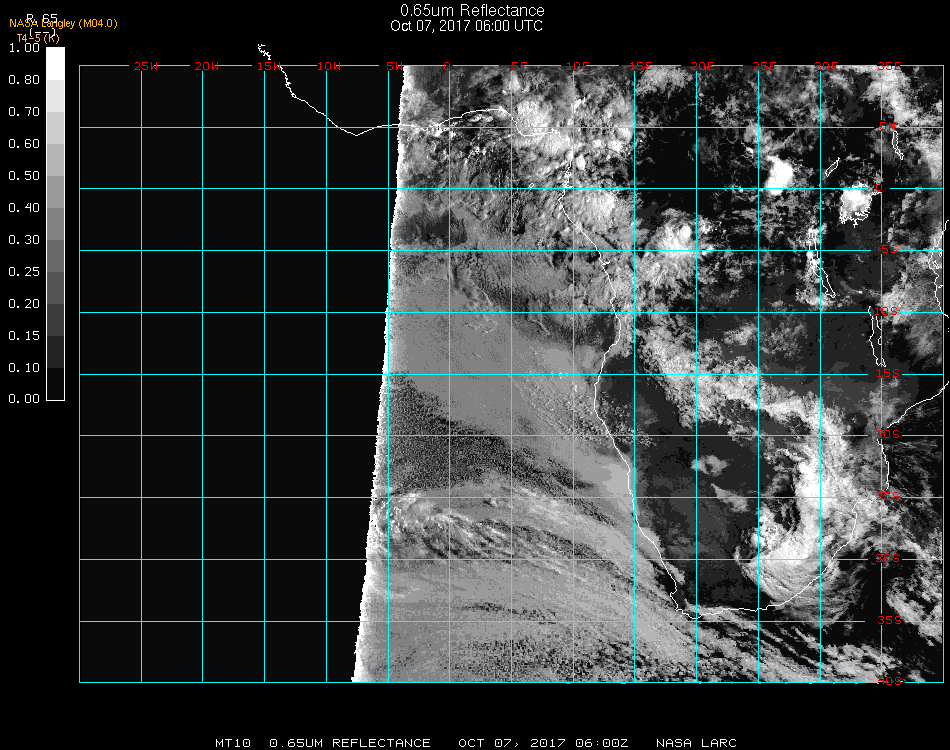
Task: Click the 1.00 value on the reflectance scale
Action: (x=24, y=48)
